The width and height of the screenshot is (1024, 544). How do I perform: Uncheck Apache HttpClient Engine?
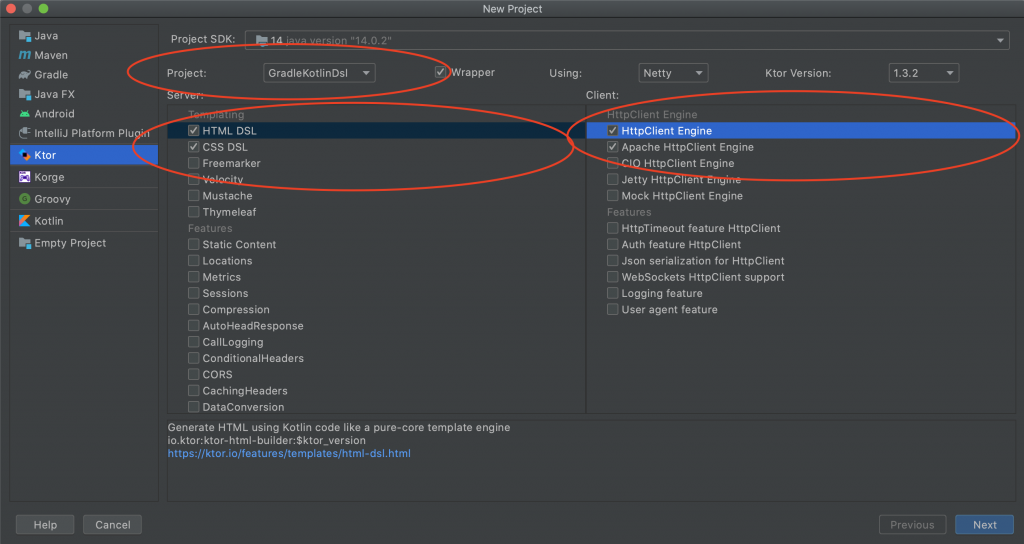click(x=613, y=147)
